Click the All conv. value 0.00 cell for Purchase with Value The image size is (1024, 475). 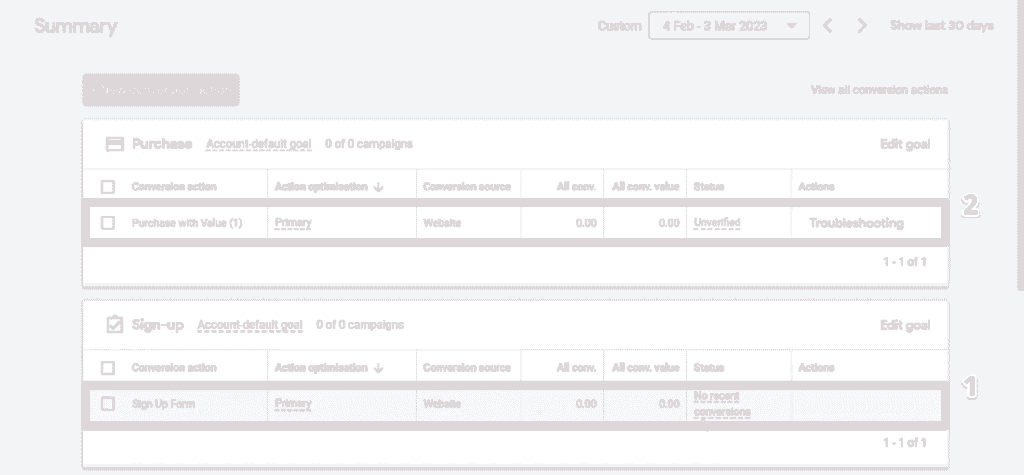click(x=669, y=223)
